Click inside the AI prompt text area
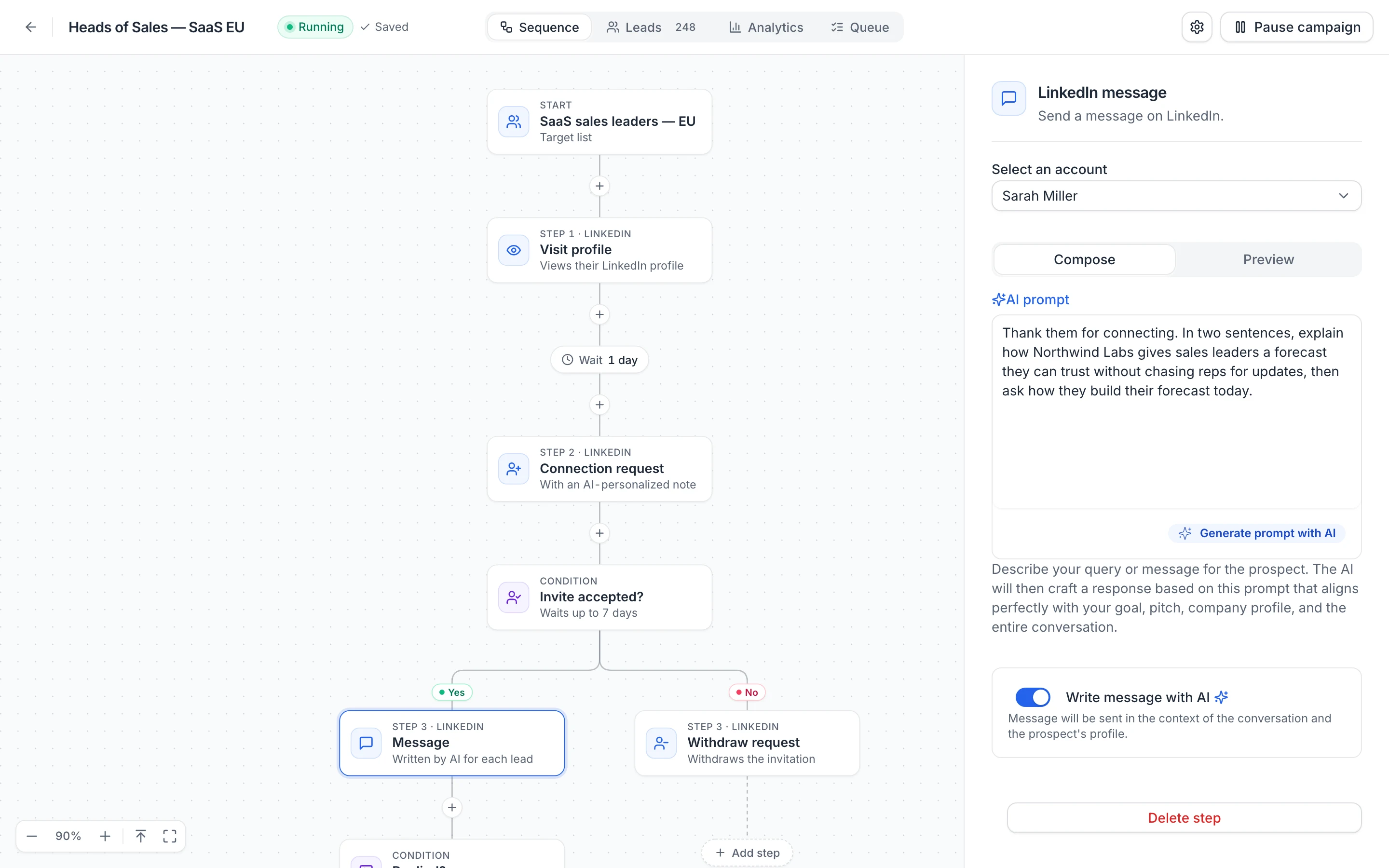Image resolution: width=1389 pixels, height=868 pixels. pos(1176,412)
